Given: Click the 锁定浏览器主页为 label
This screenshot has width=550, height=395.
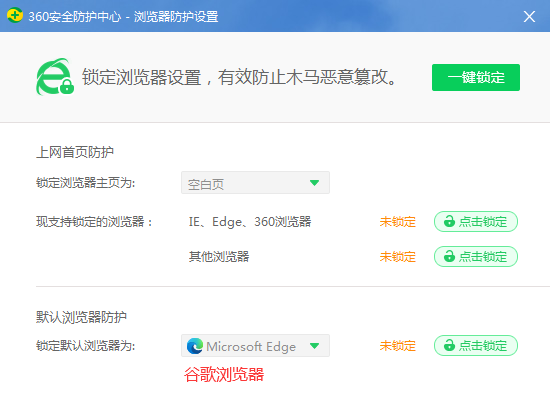Looking at the screenshot, I should pyautogui.click(x=86, y=183).
